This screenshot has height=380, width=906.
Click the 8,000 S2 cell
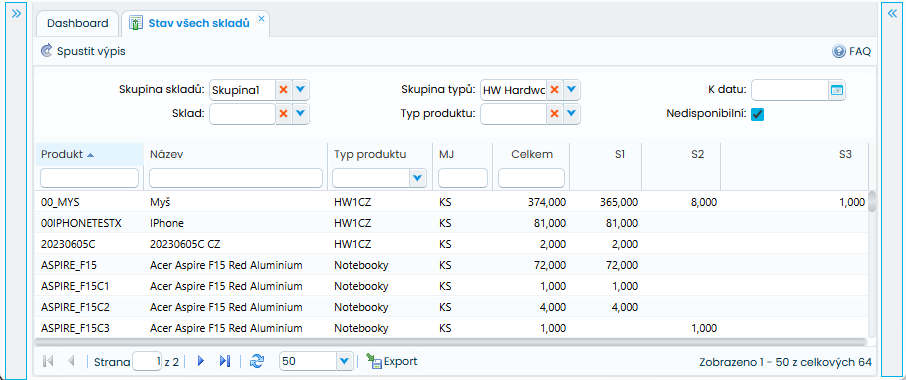[x=681, y=202]
